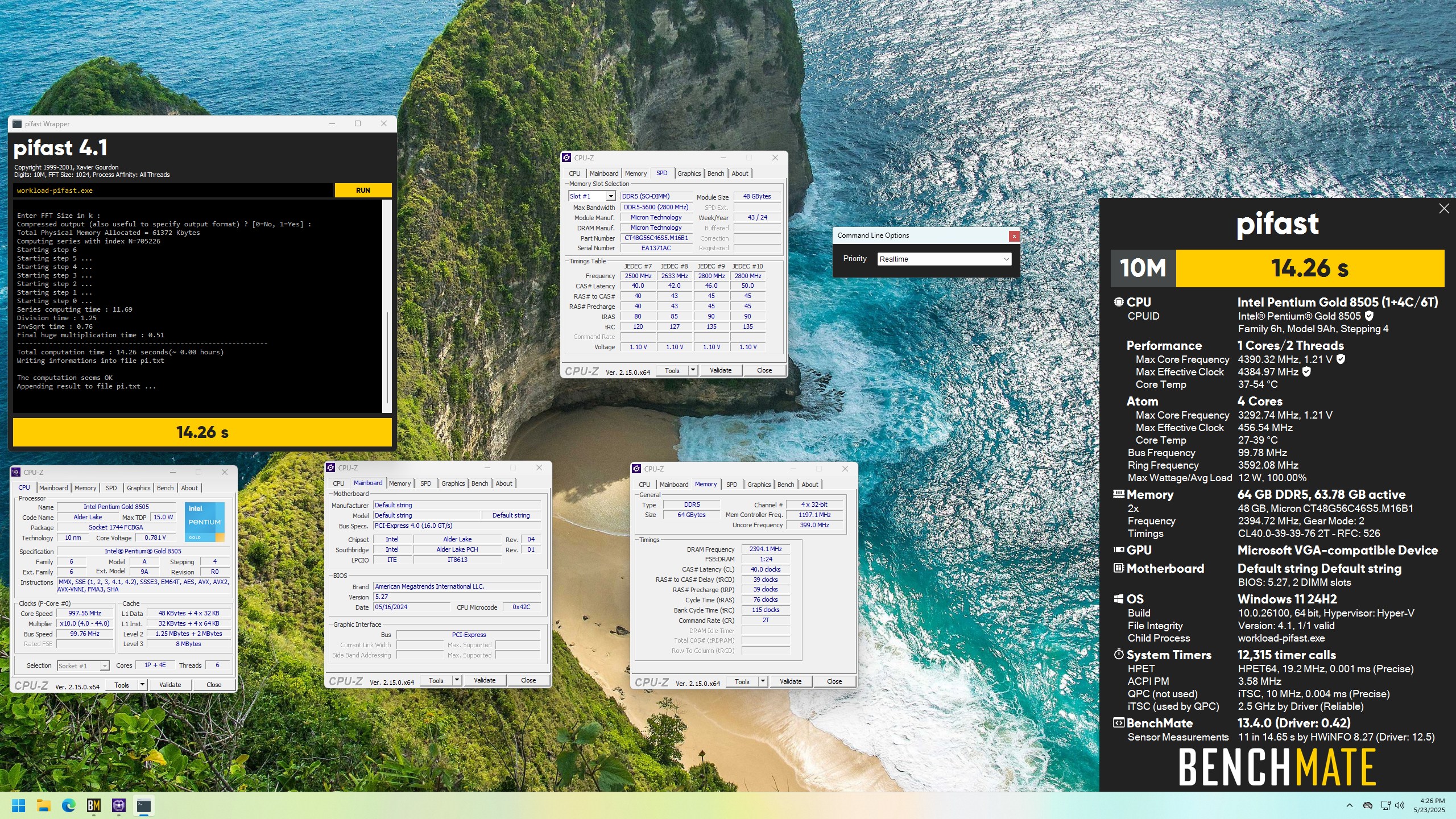Click Tools button in SPD CPU-Z window
Viewport: 1456px width, 819px height.
click(672, 371)
